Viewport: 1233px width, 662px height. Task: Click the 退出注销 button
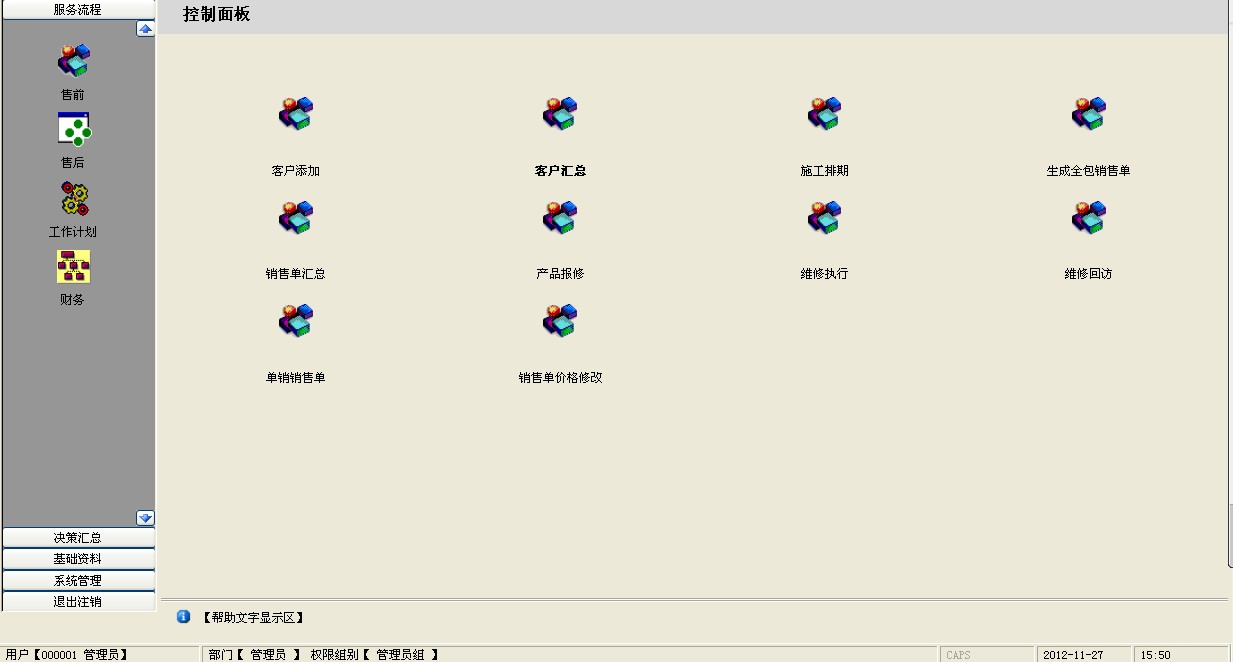(x=78, y=602)
